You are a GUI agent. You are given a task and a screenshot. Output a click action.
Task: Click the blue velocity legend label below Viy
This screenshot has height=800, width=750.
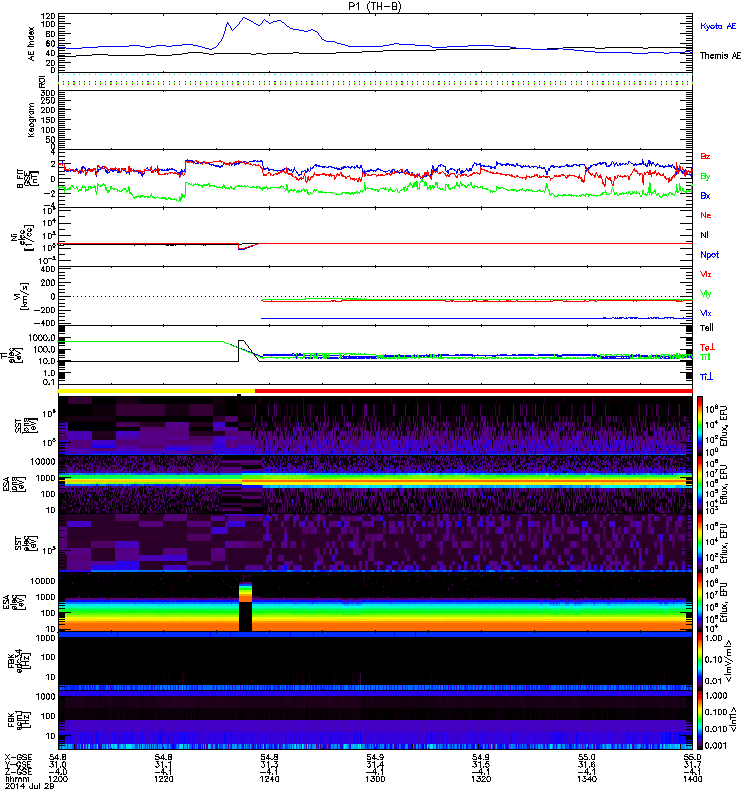706,313
